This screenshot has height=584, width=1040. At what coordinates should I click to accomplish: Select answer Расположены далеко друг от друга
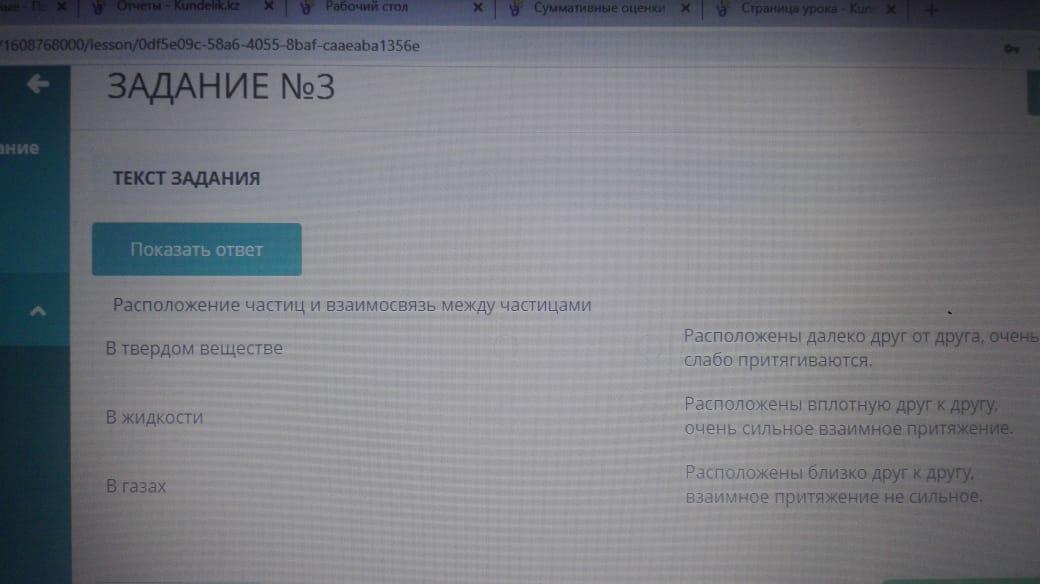point(861,348)
